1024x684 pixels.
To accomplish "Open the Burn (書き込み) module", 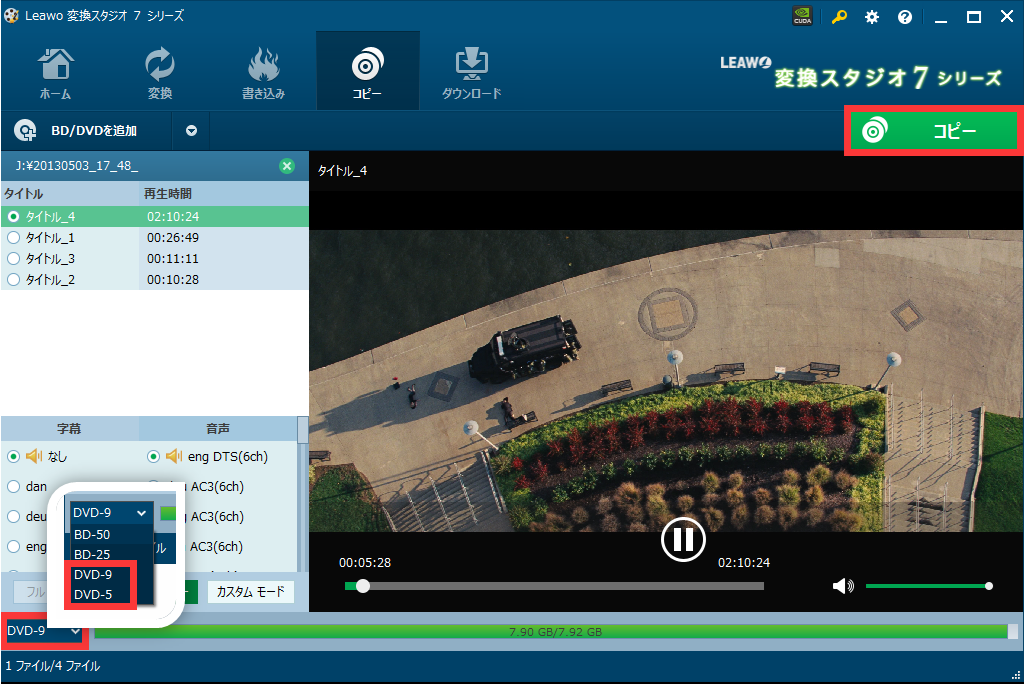I will 263,73.
